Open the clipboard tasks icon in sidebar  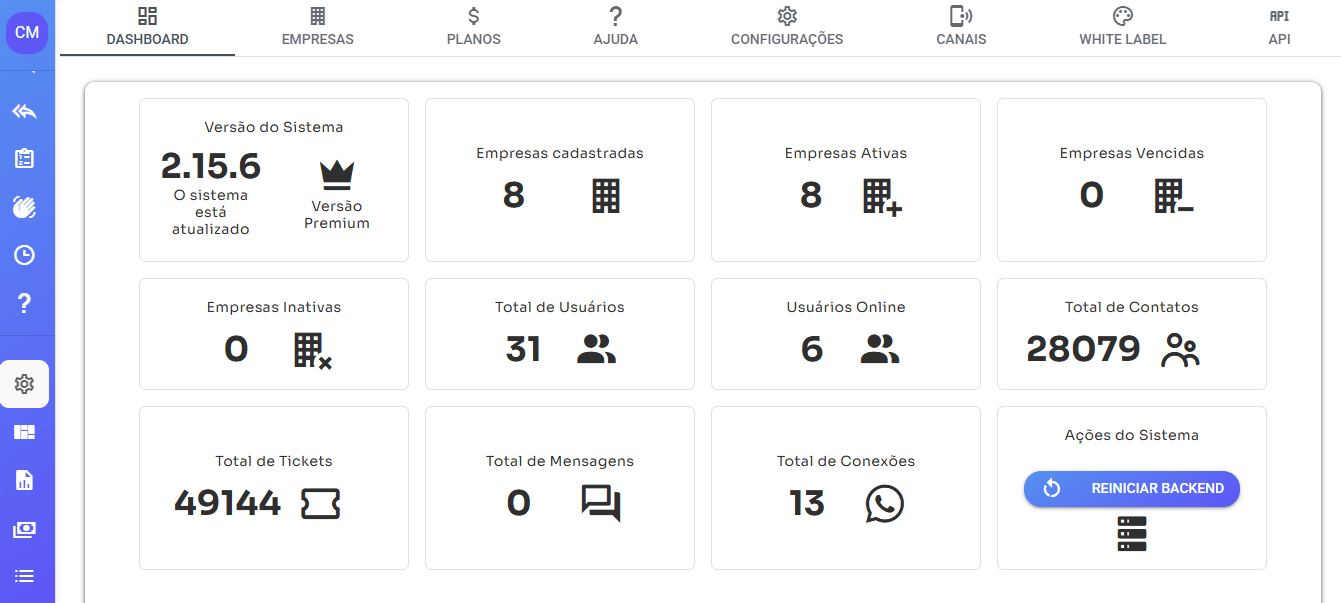tap(25, 158)
